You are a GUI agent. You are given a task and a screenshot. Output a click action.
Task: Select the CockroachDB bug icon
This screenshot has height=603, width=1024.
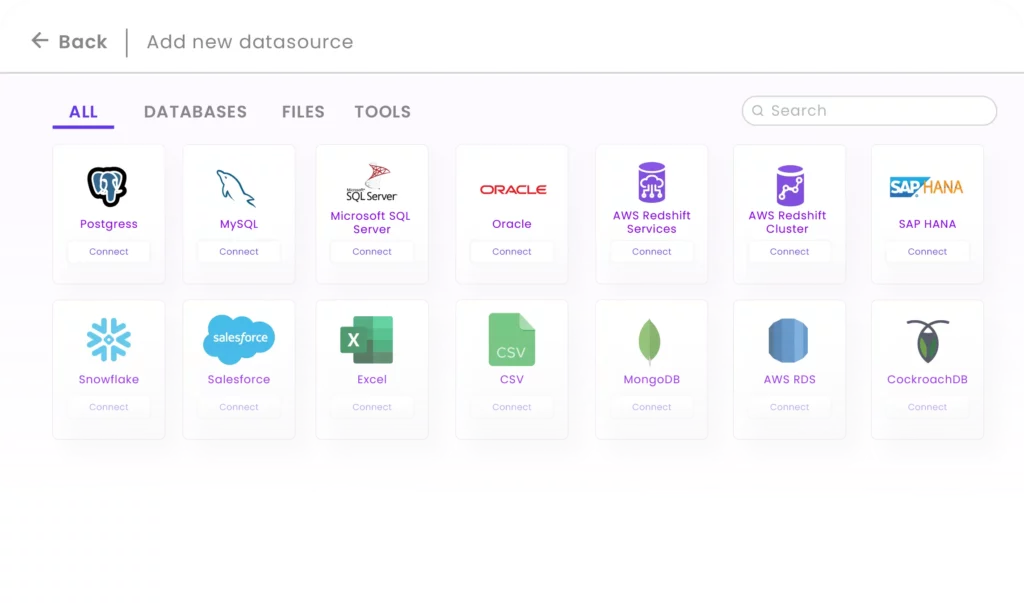tap(927, 341)
